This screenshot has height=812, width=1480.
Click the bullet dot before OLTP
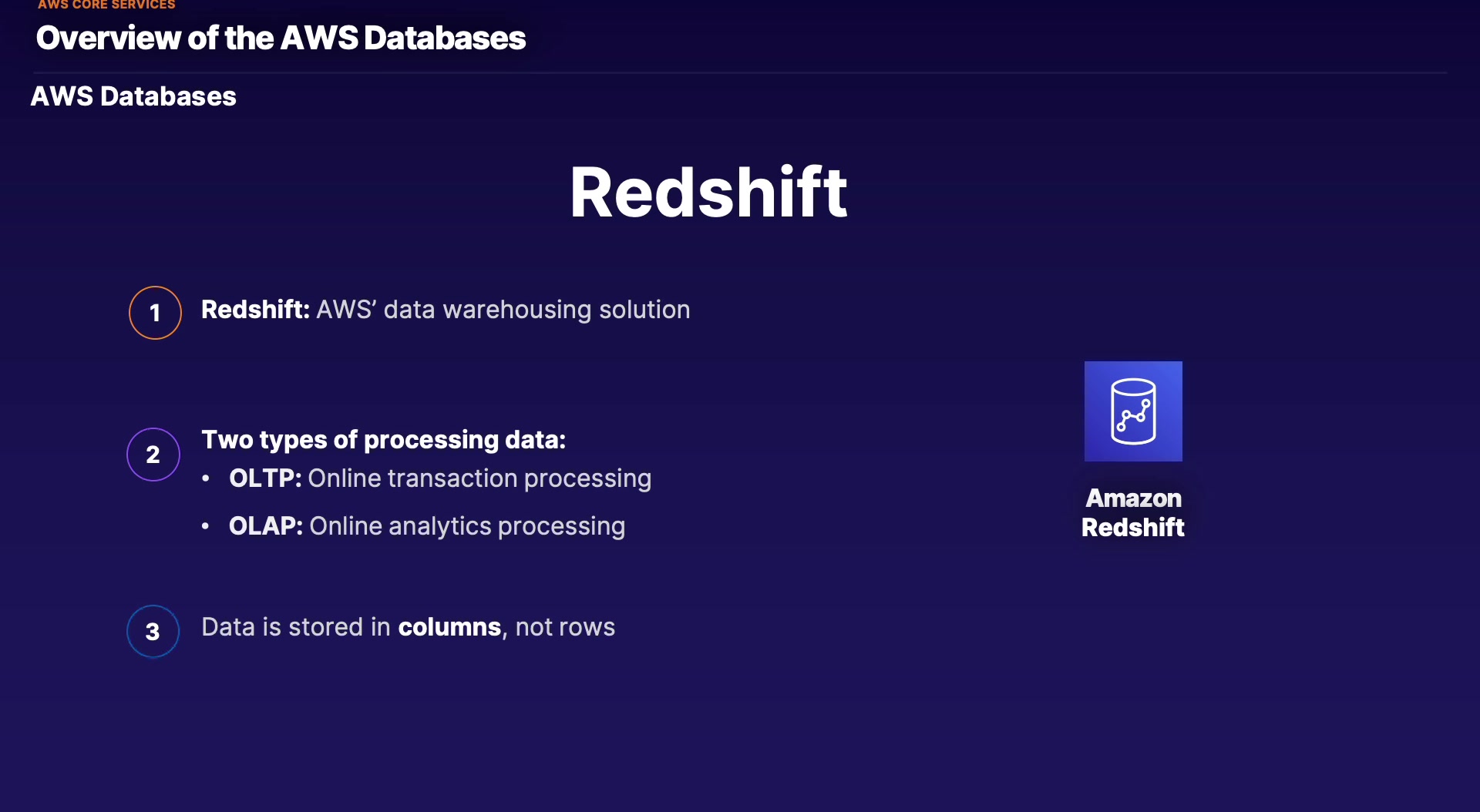tap(206, 478)
